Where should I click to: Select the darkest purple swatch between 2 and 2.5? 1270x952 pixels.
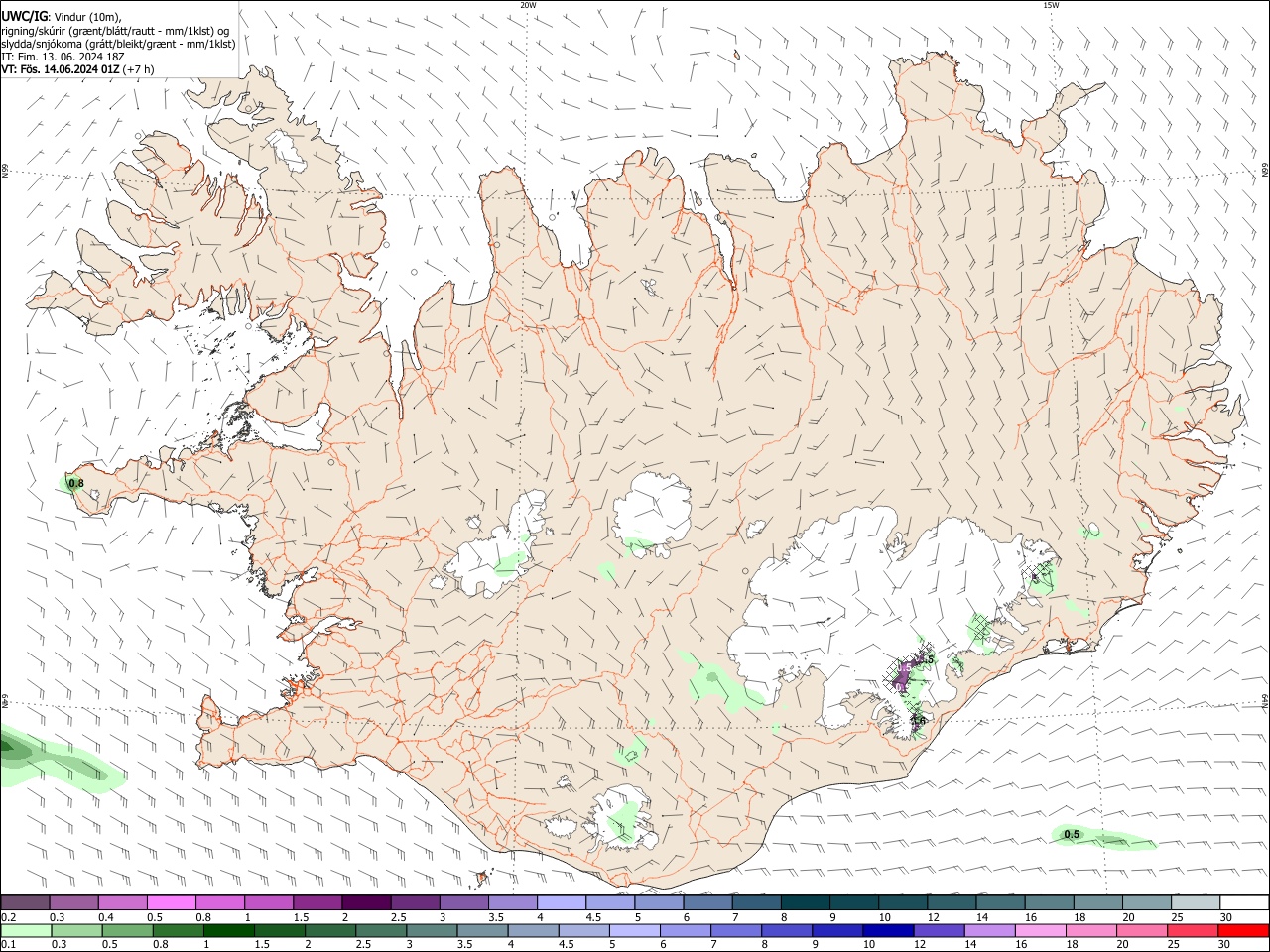tap(365, 902)
